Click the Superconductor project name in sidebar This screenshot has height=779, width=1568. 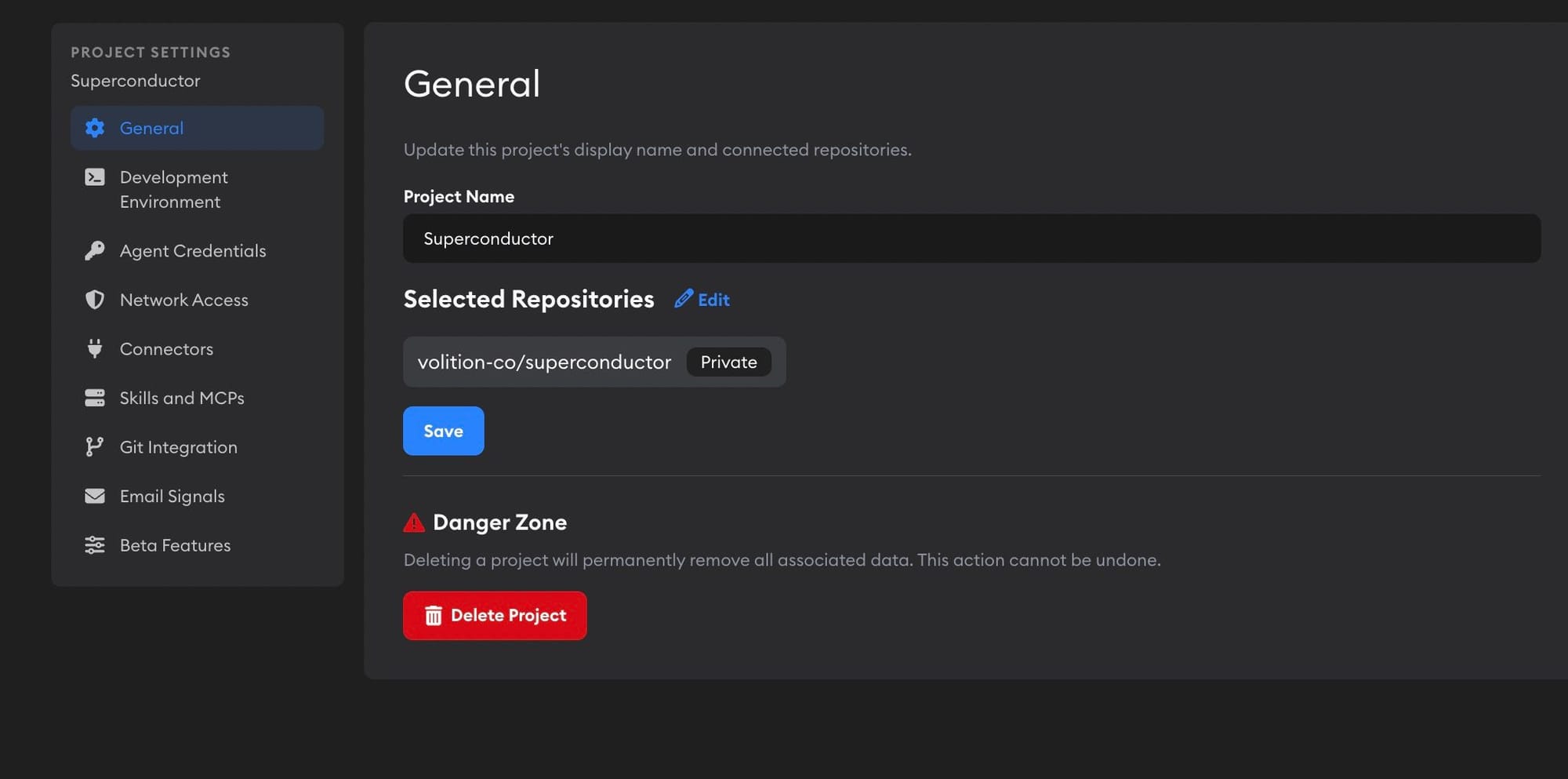[x=136, y=81]
